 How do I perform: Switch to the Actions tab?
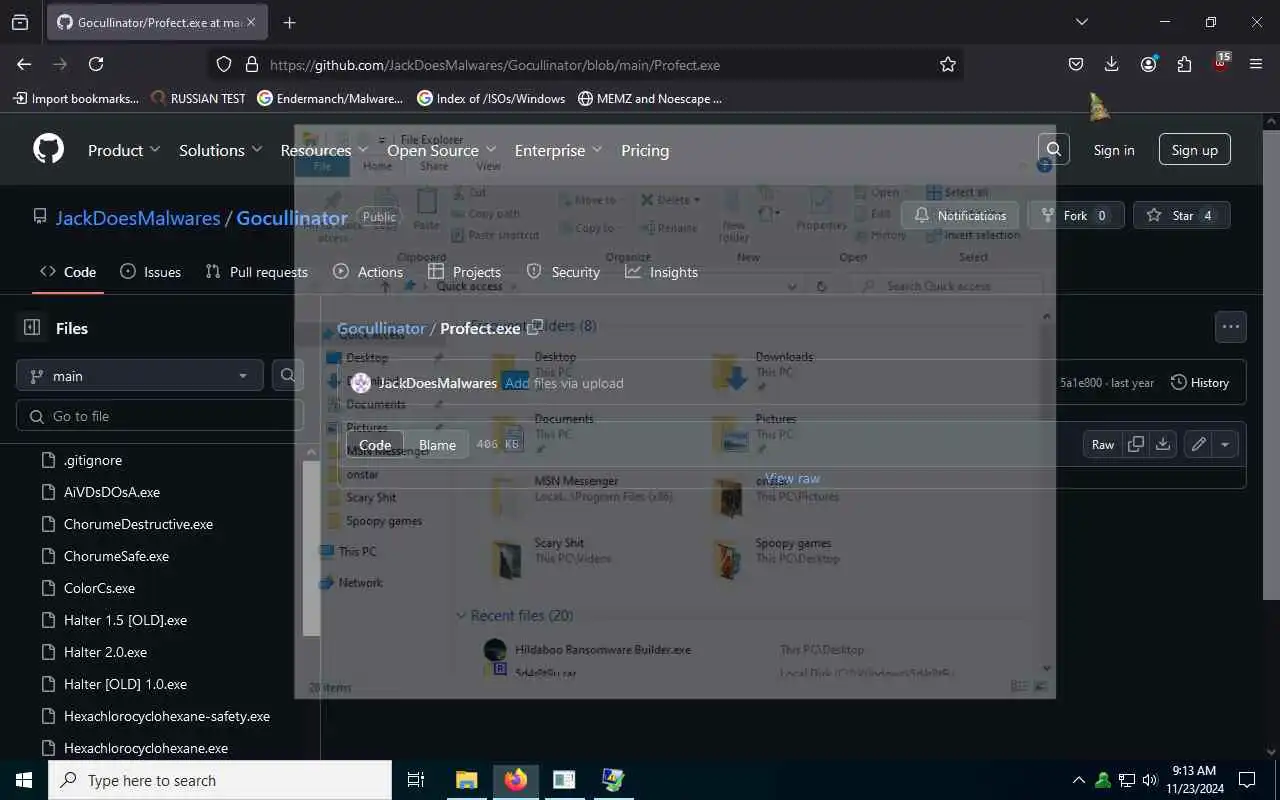[x=368, y=272]
